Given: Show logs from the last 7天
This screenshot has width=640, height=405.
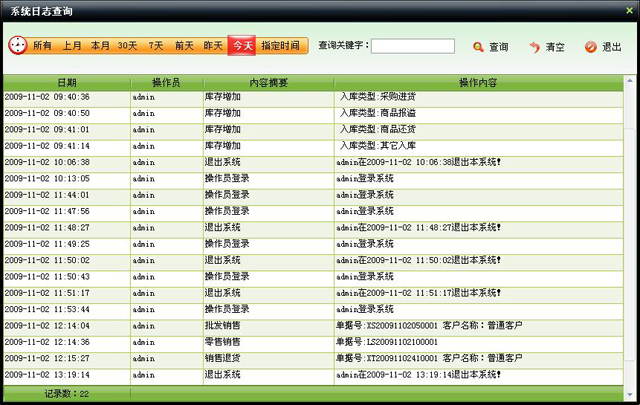Looking at the screenshot, I should pyautogui.click(x=156, y=46).
